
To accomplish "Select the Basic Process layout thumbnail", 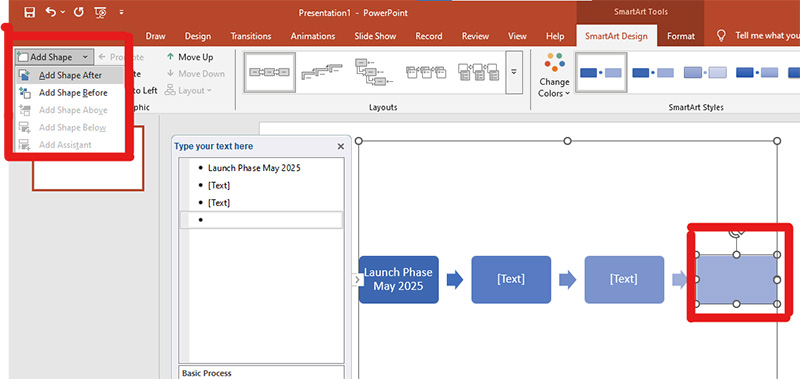I will tap(269, 72).
